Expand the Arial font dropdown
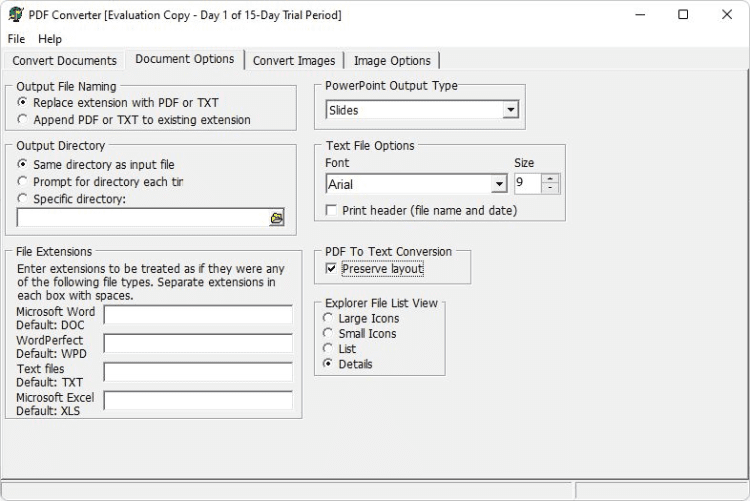This screenshot has width=750, height=501. [x=499, y=185]
